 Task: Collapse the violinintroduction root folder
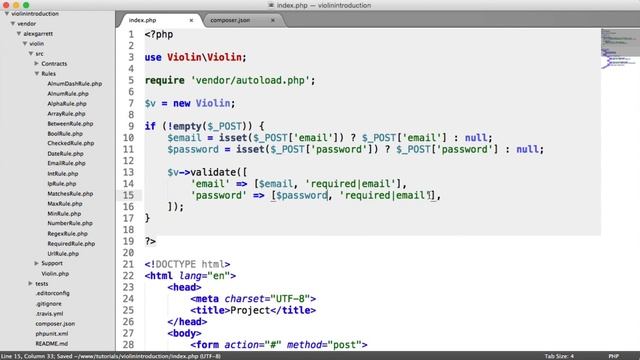(x=7, y=13)
